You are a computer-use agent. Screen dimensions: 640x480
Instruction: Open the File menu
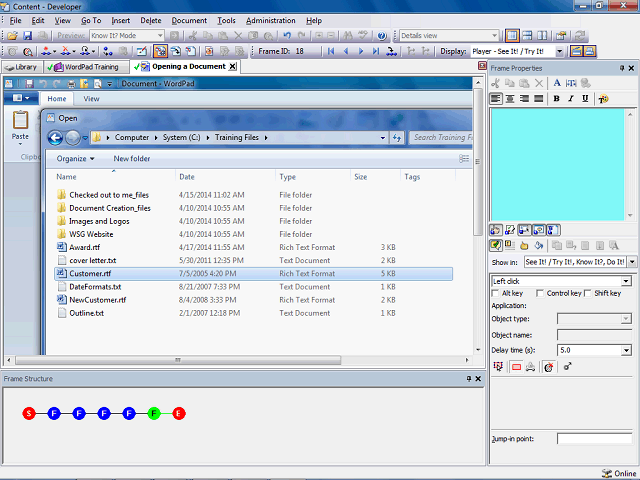pos(16,20)
